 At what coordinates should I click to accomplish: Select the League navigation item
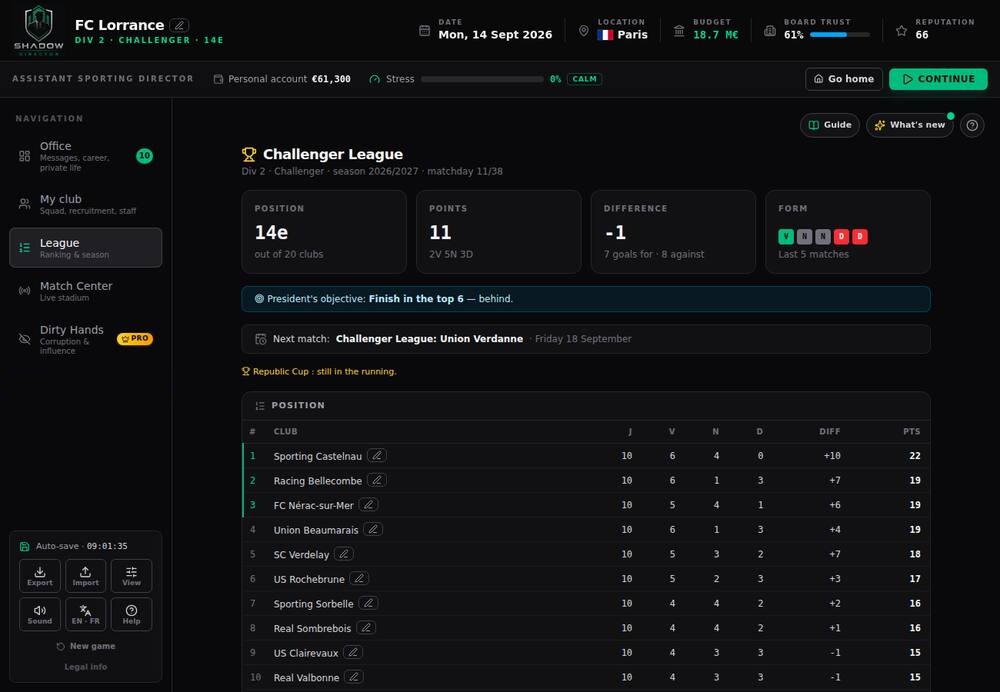pyautogui.click(x=85, y=247)
